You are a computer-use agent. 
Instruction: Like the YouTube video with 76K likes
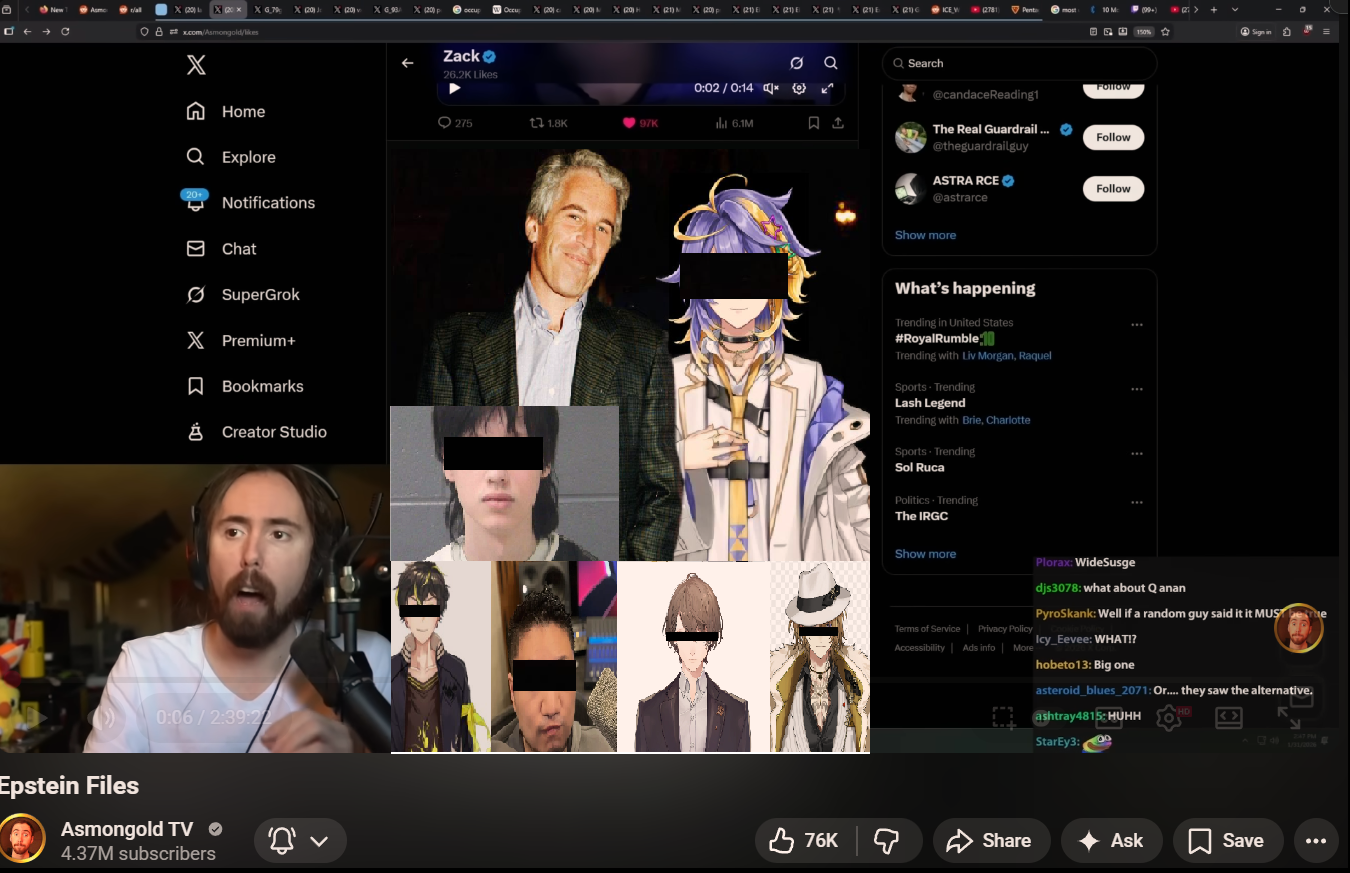click(805, 841)
